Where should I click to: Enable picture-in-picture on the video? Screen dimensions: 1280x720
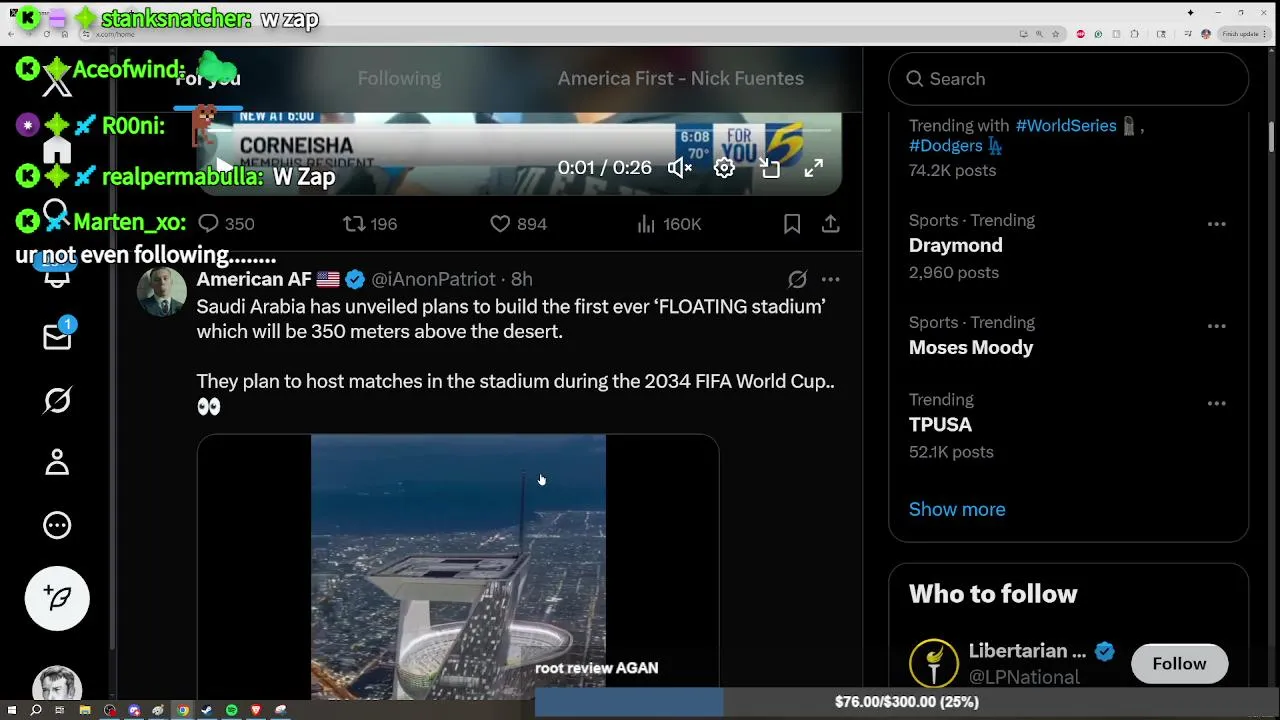pos(769,168)
